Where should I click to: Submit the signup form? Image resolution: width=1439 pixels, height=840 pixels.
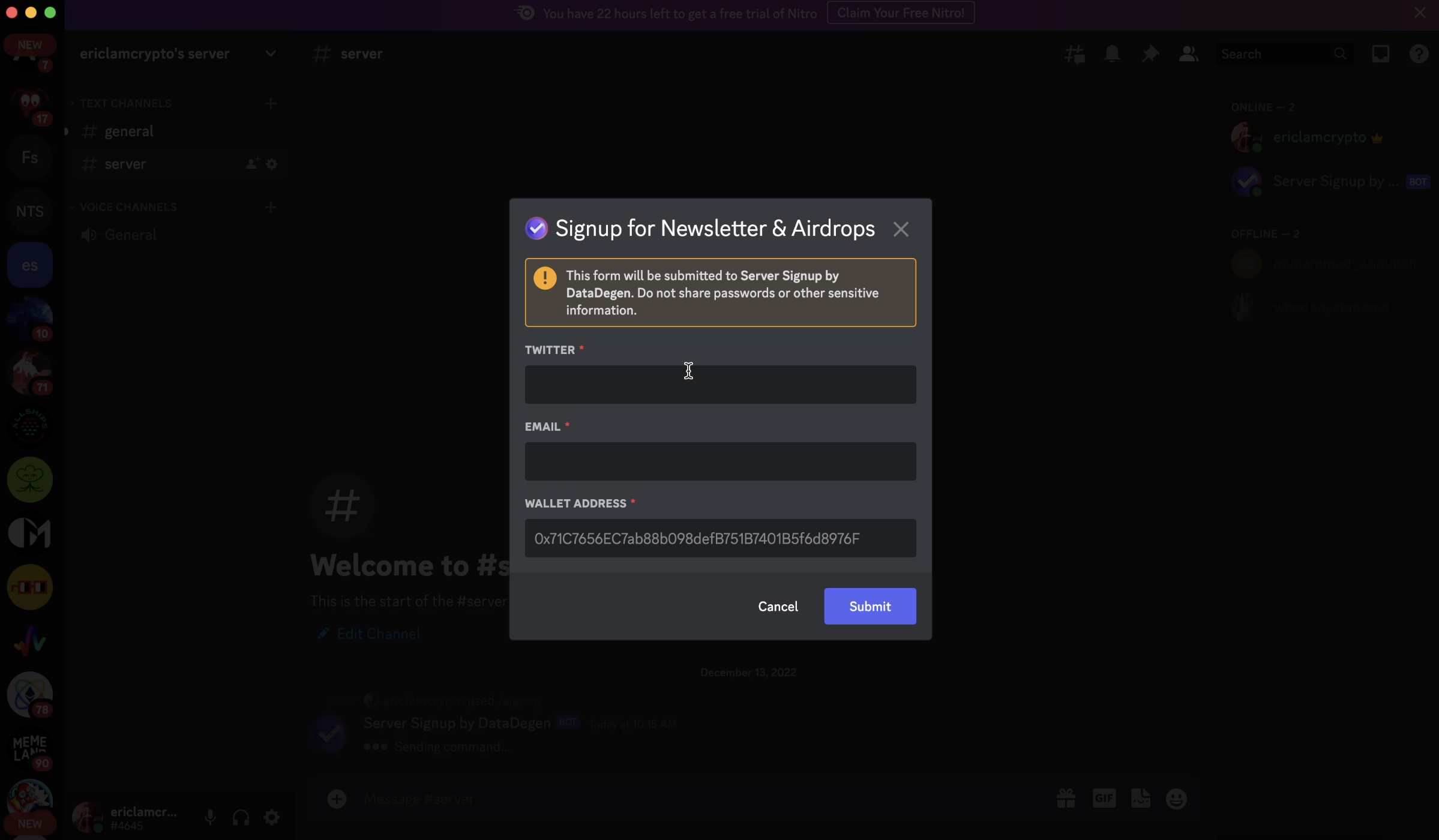[870, 607]
